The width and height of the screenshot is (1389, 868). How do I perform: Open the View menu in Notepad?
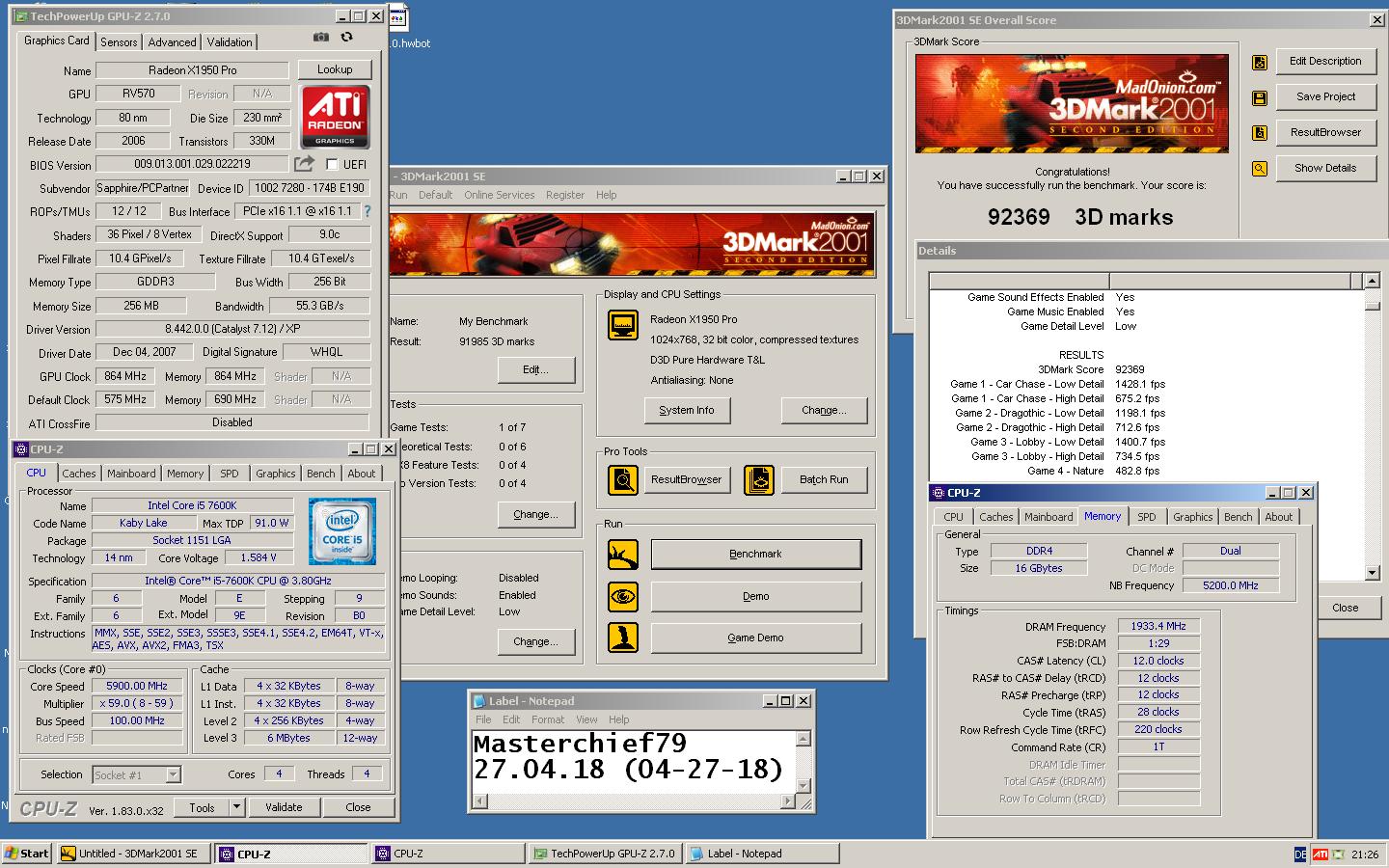(x=586, y=719)
